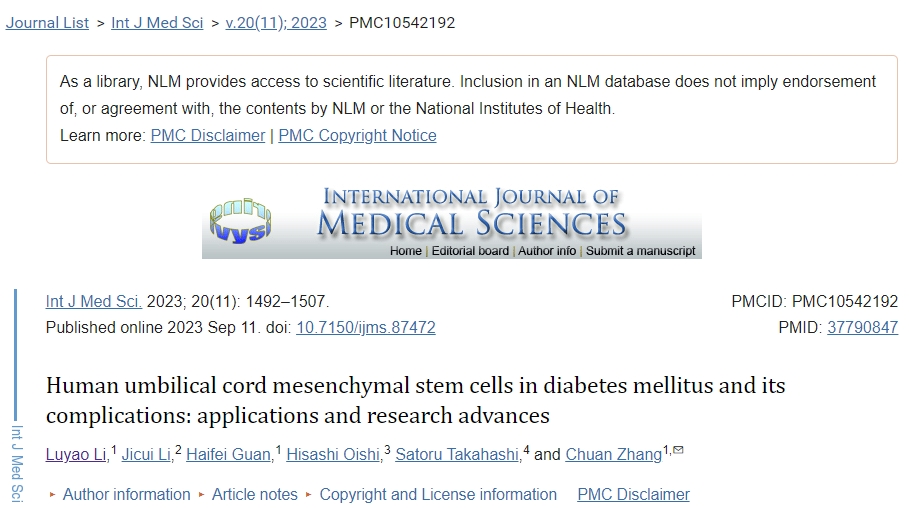Click Submit a manuscript banner link
This screenshot has height=508, width=909.
coord(640,251)
